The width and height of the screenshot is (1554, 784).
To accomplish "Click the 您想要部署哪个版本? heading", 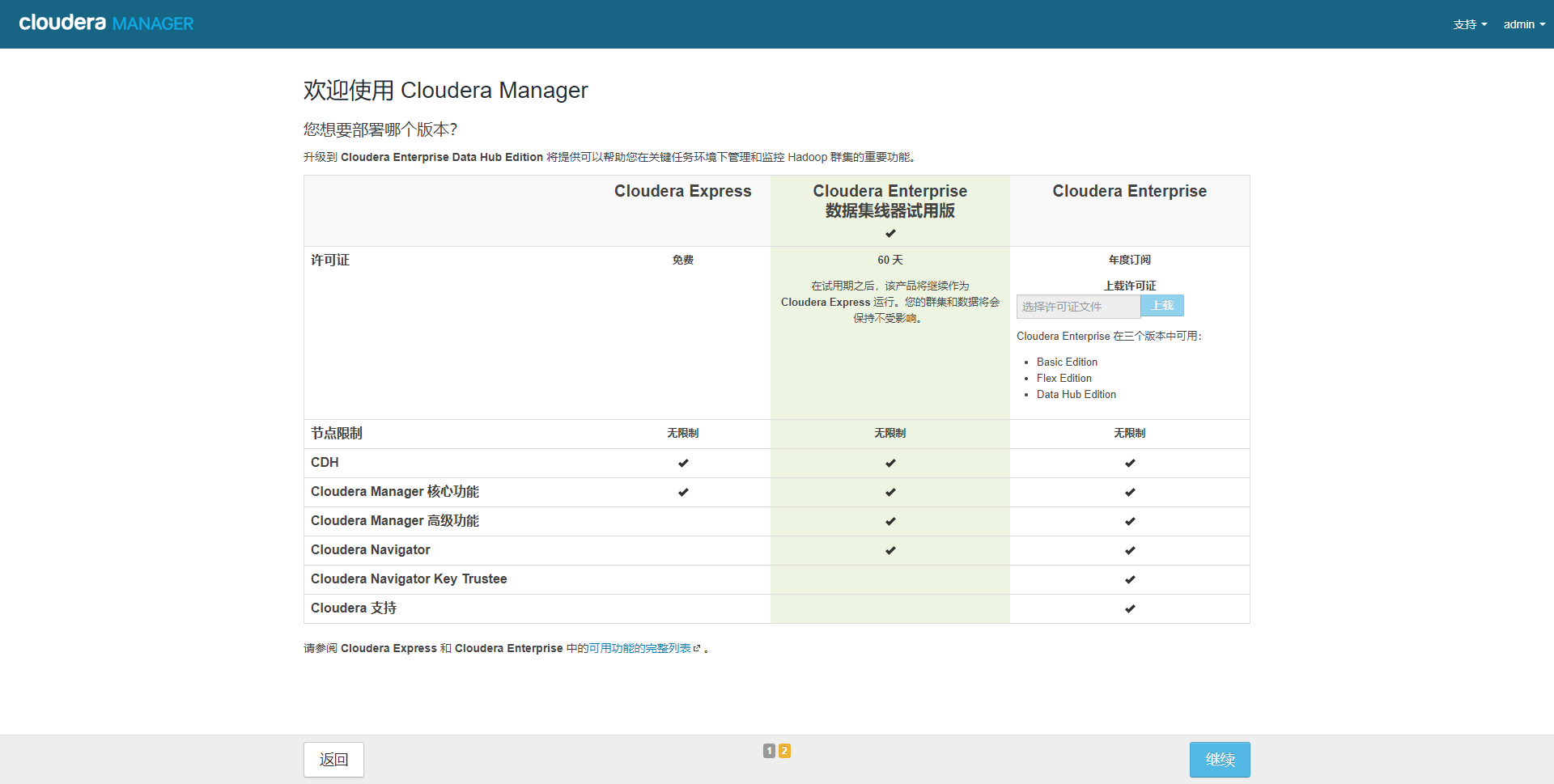I will pos(380,129).
